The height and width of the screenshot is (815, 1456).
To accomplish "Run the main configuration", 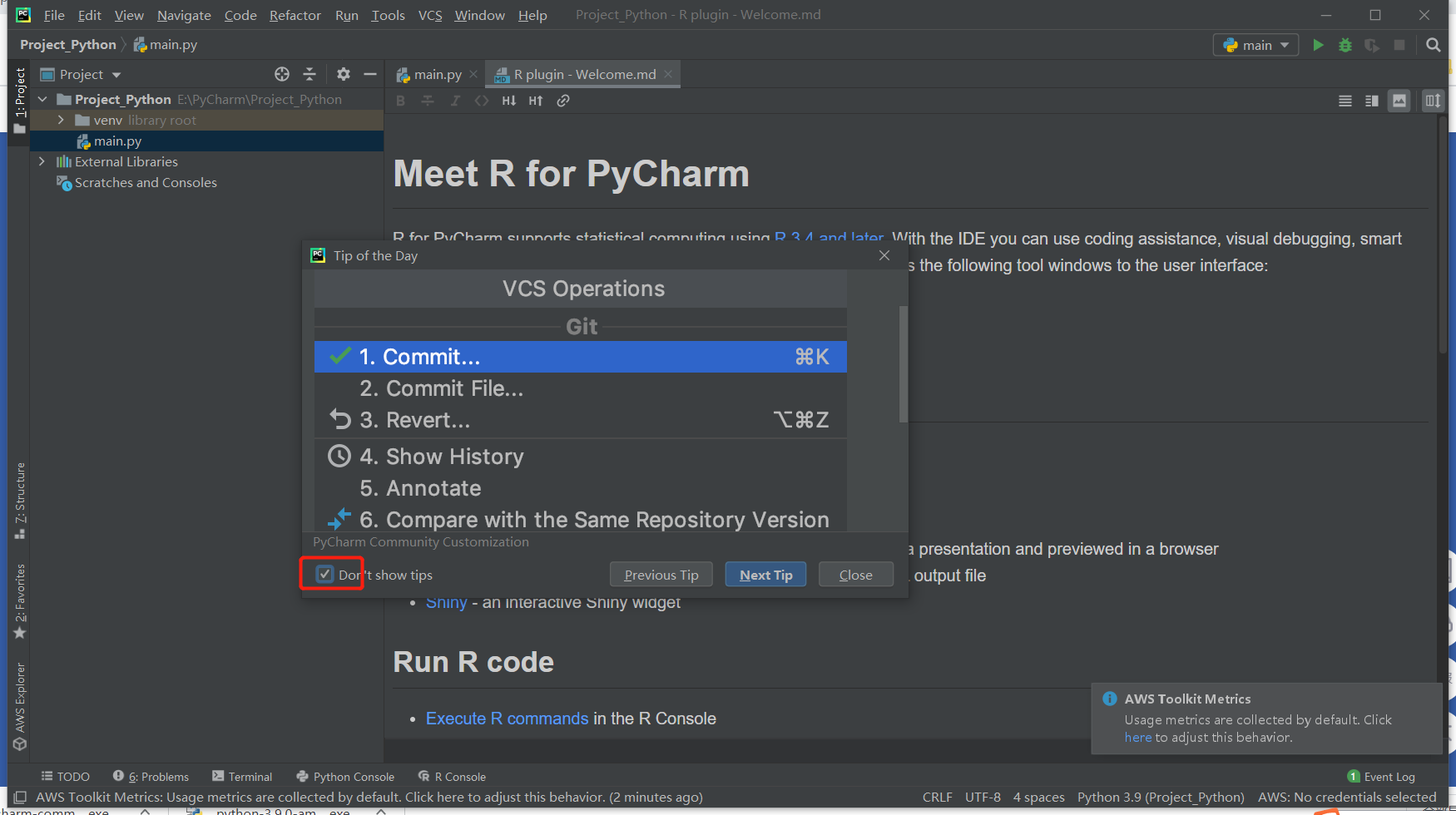I will [x=1318, y=44].
